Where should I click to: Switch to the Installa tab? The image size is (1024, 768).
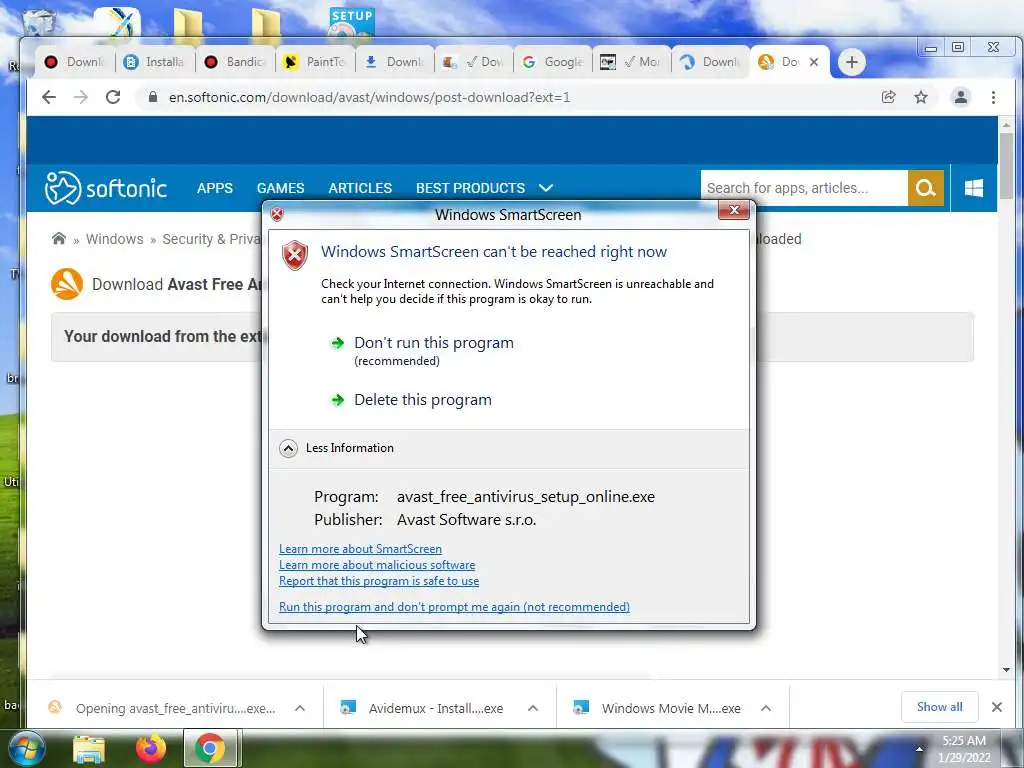click(x=154, y=62)
